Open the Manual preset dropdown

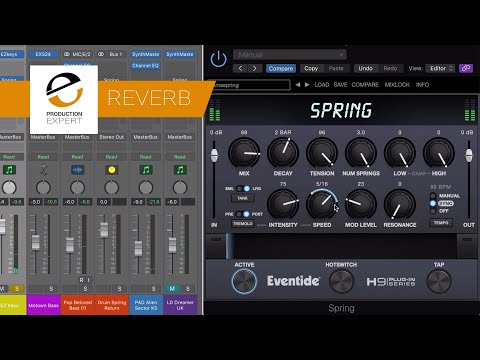[290, 54]
